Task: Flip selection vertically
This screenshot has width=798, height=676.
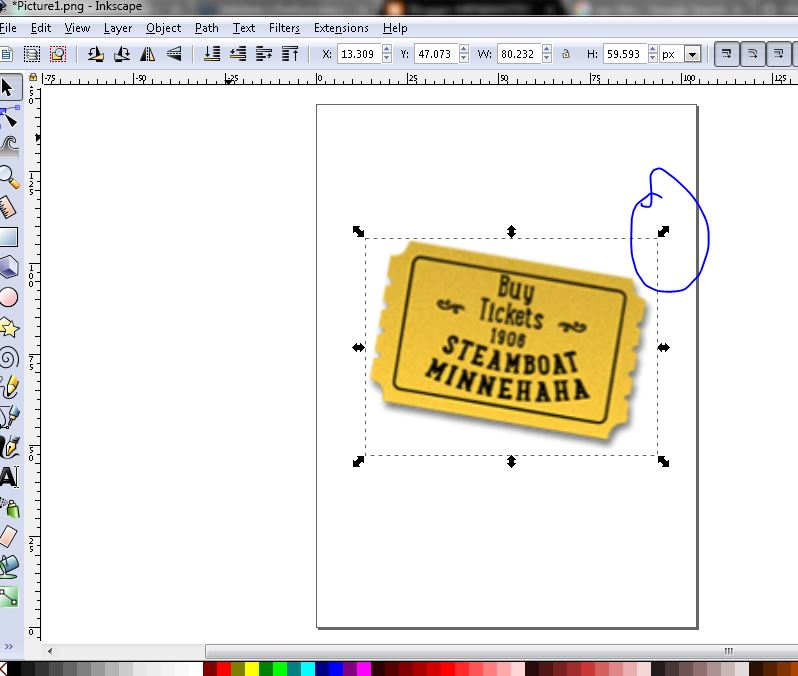Action: tap(174, 54)
